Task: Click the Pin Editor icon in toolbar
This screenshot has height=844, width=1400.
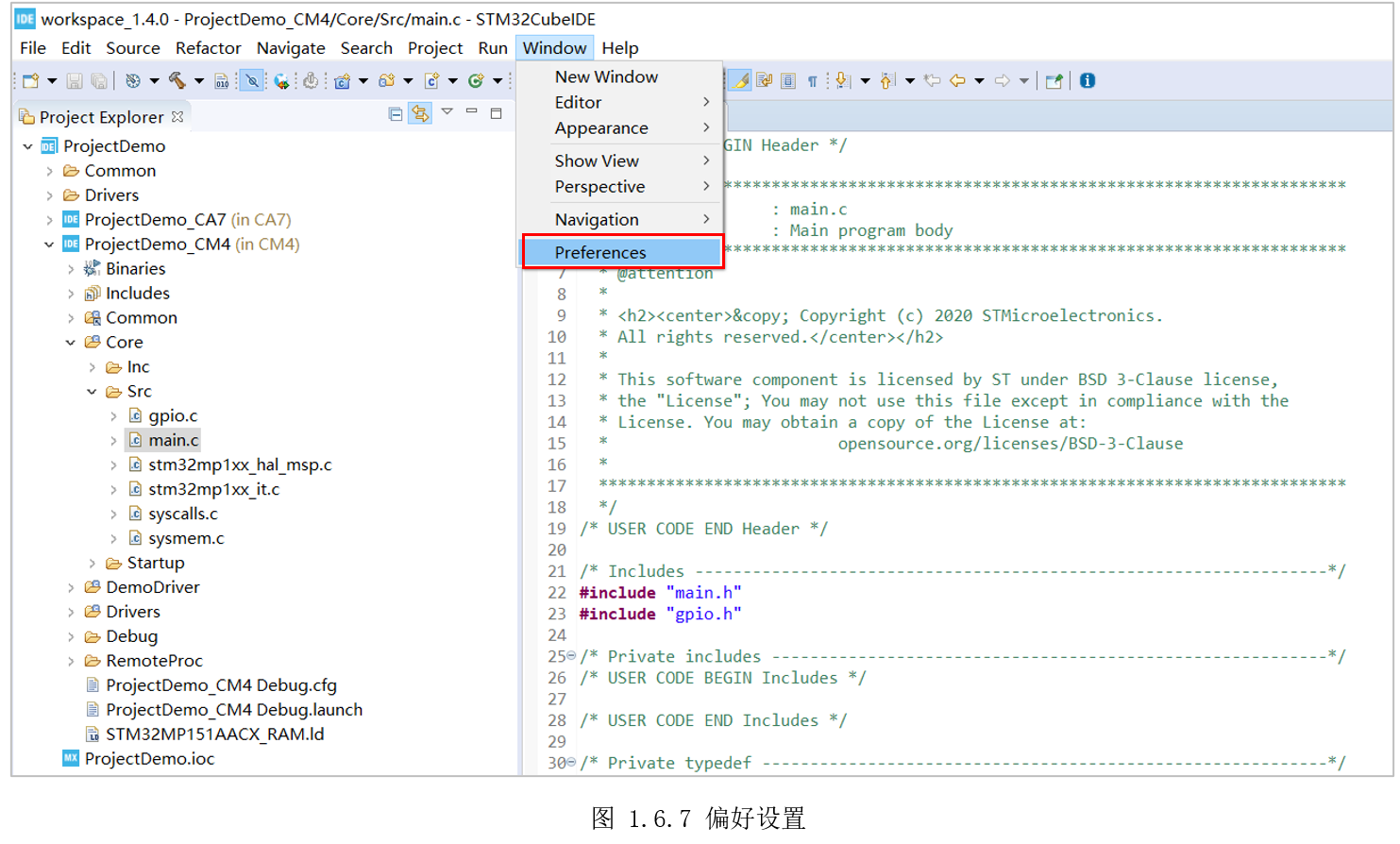Action: click(x=1054, y=81)
